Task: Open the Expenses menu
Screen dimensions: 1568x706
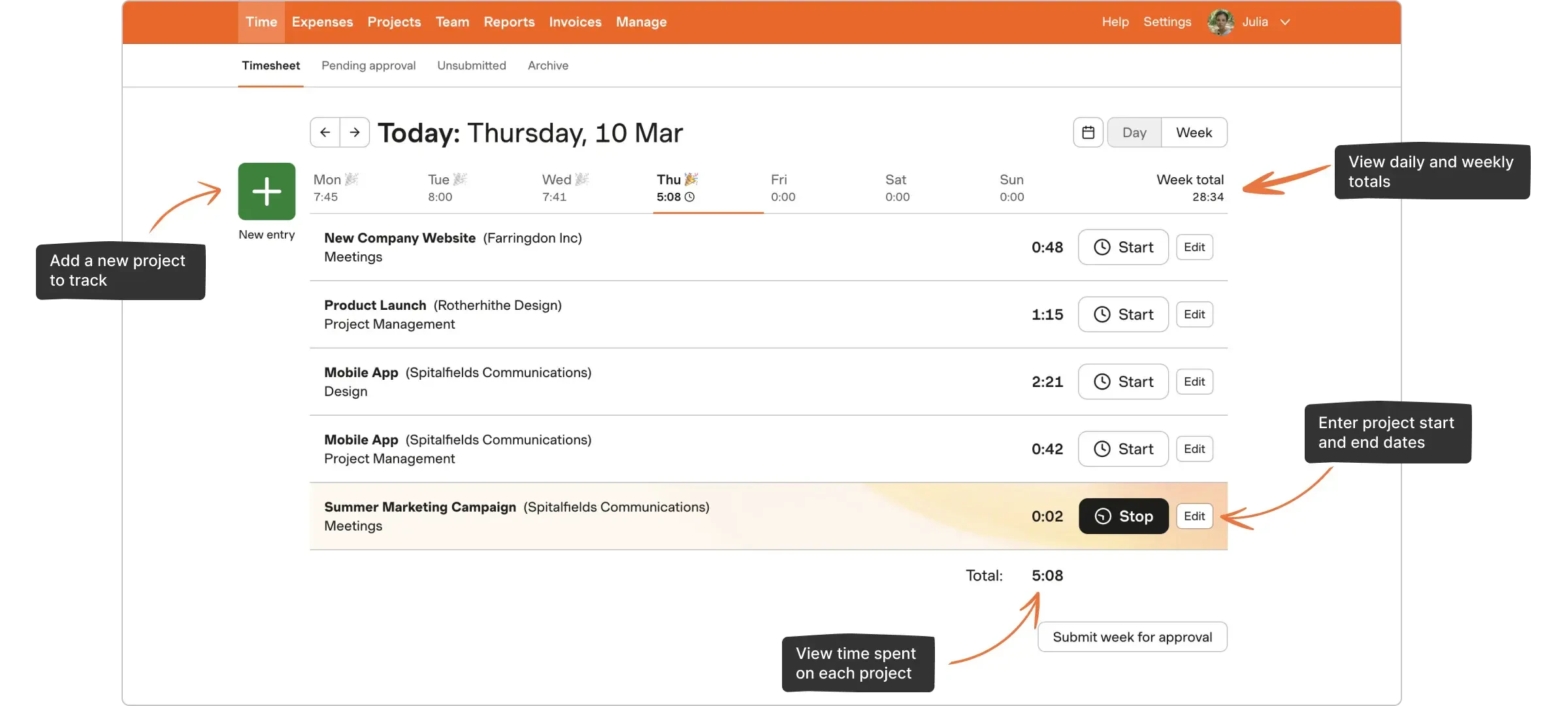Action: tap(323, 22)
